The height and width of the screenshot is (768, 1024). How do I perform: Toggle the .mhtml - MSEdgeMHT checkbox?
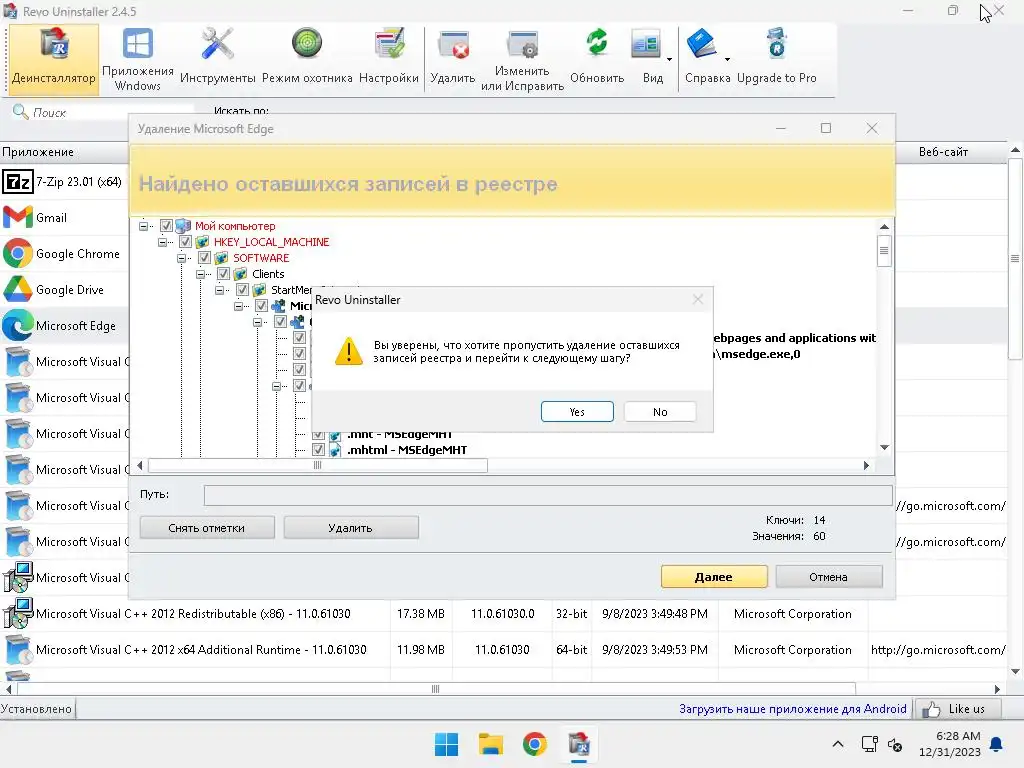(x=318, y=449)
